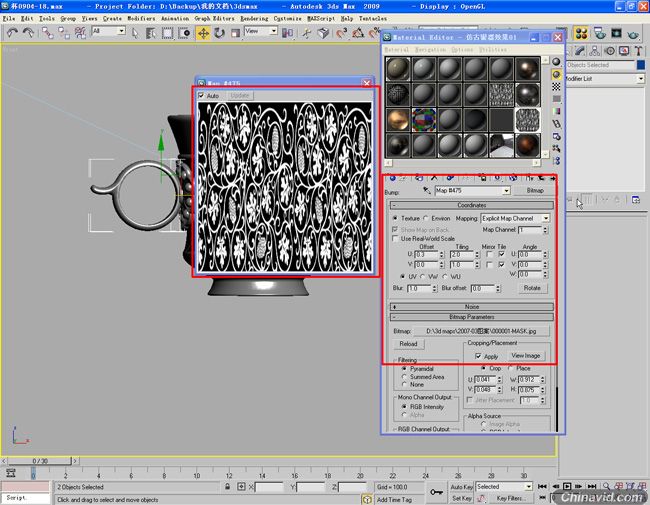Open the Modifier List dropdown
Screen dimensions: 650x505
click(640, 78)
